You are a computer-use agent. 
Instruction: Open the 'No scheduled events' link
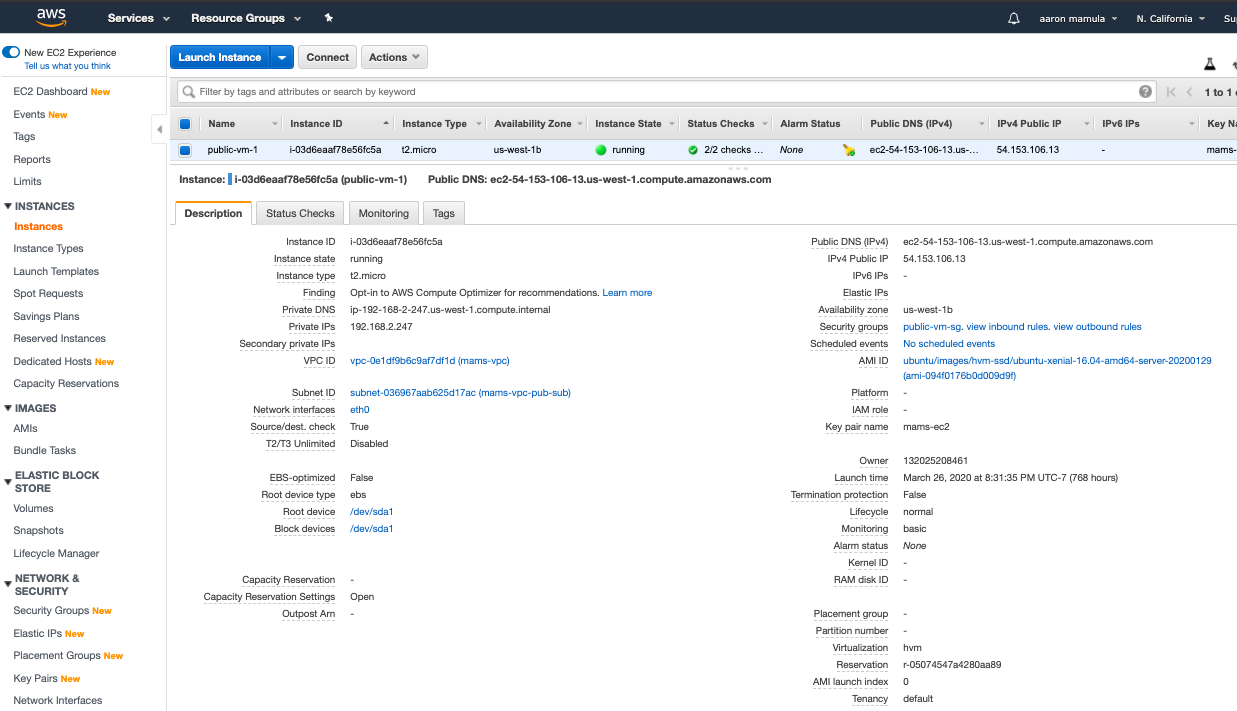coord(949,344)
